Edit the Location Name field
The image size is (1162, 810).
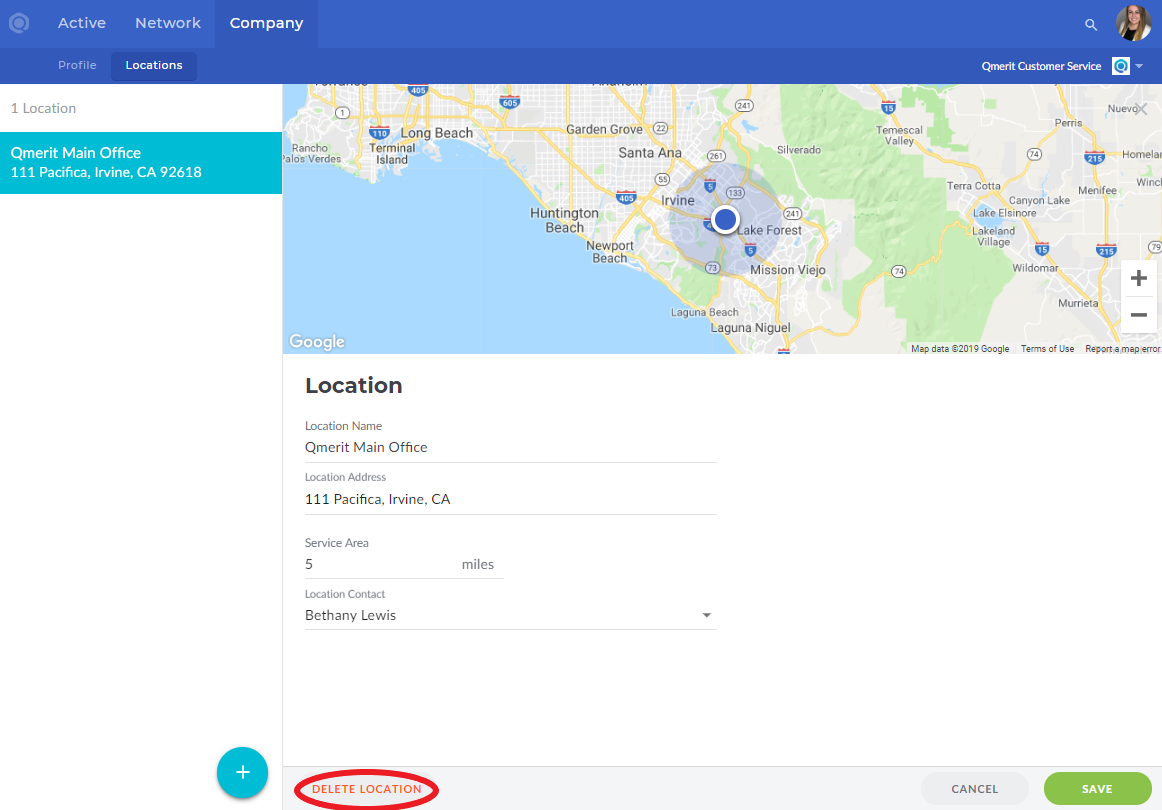[x=510, y=447]
